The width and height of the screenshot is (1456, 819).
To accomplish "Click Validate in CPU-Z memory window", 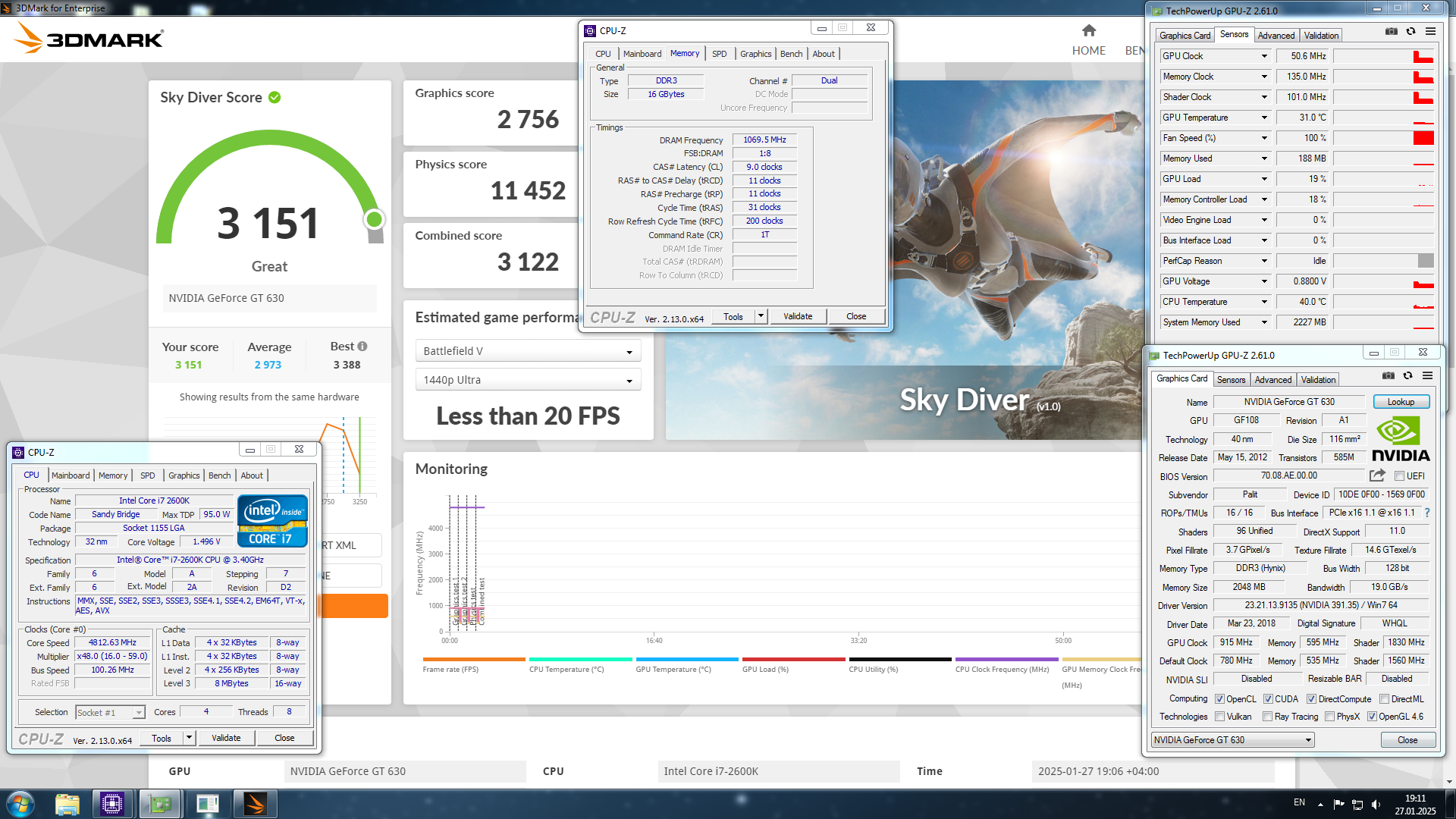I will [798, 316].
